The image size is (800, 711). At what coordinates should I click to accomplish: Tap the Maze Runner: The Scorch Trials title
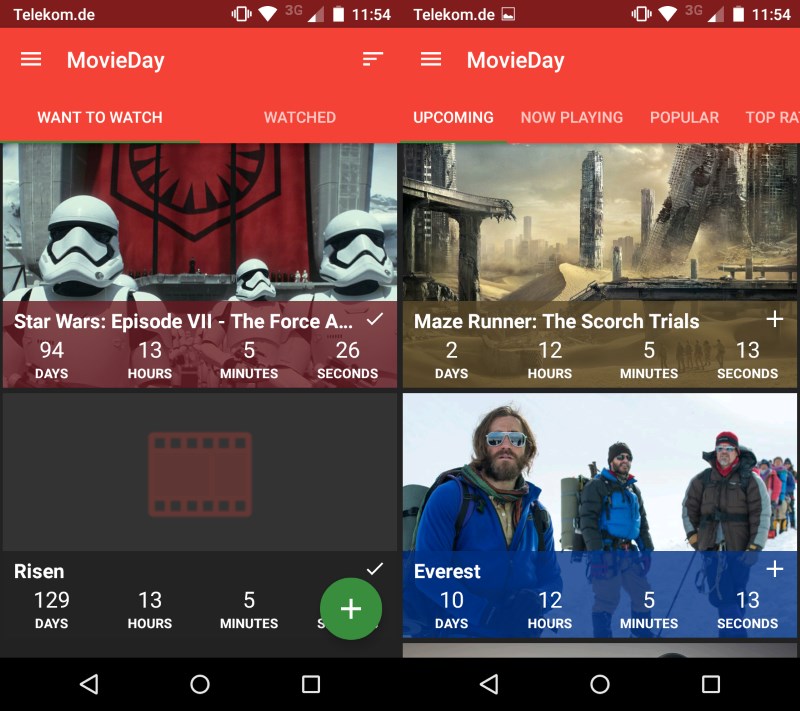point(556,321)
